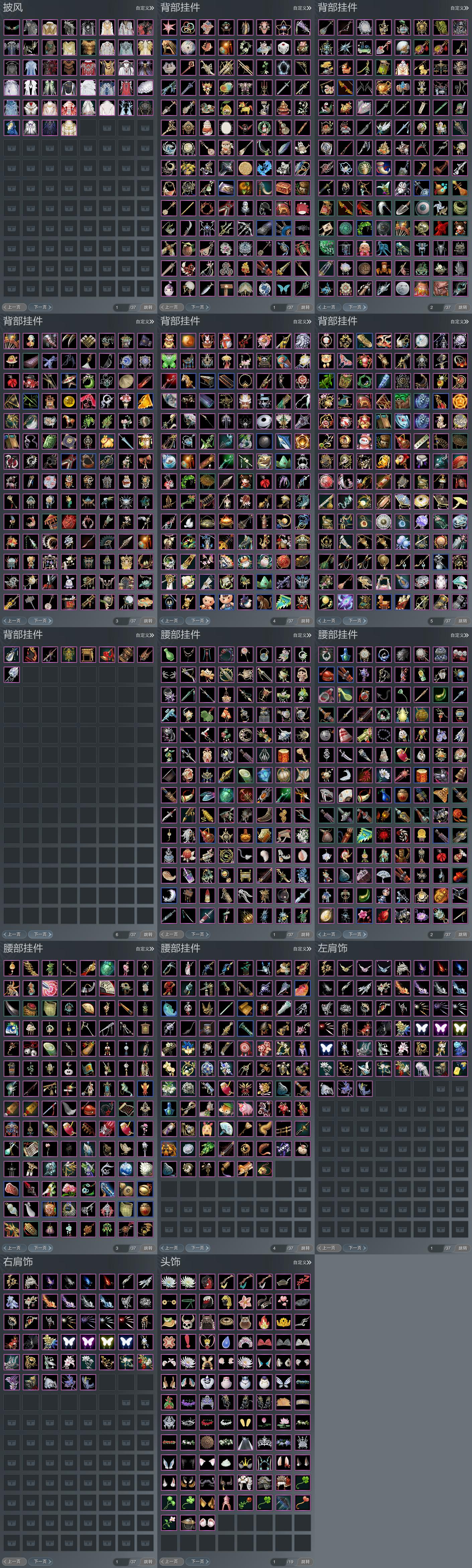Click first empty slot after last 披风 cape
Viewport: 472px width, 1568px height.
[88, 128]
